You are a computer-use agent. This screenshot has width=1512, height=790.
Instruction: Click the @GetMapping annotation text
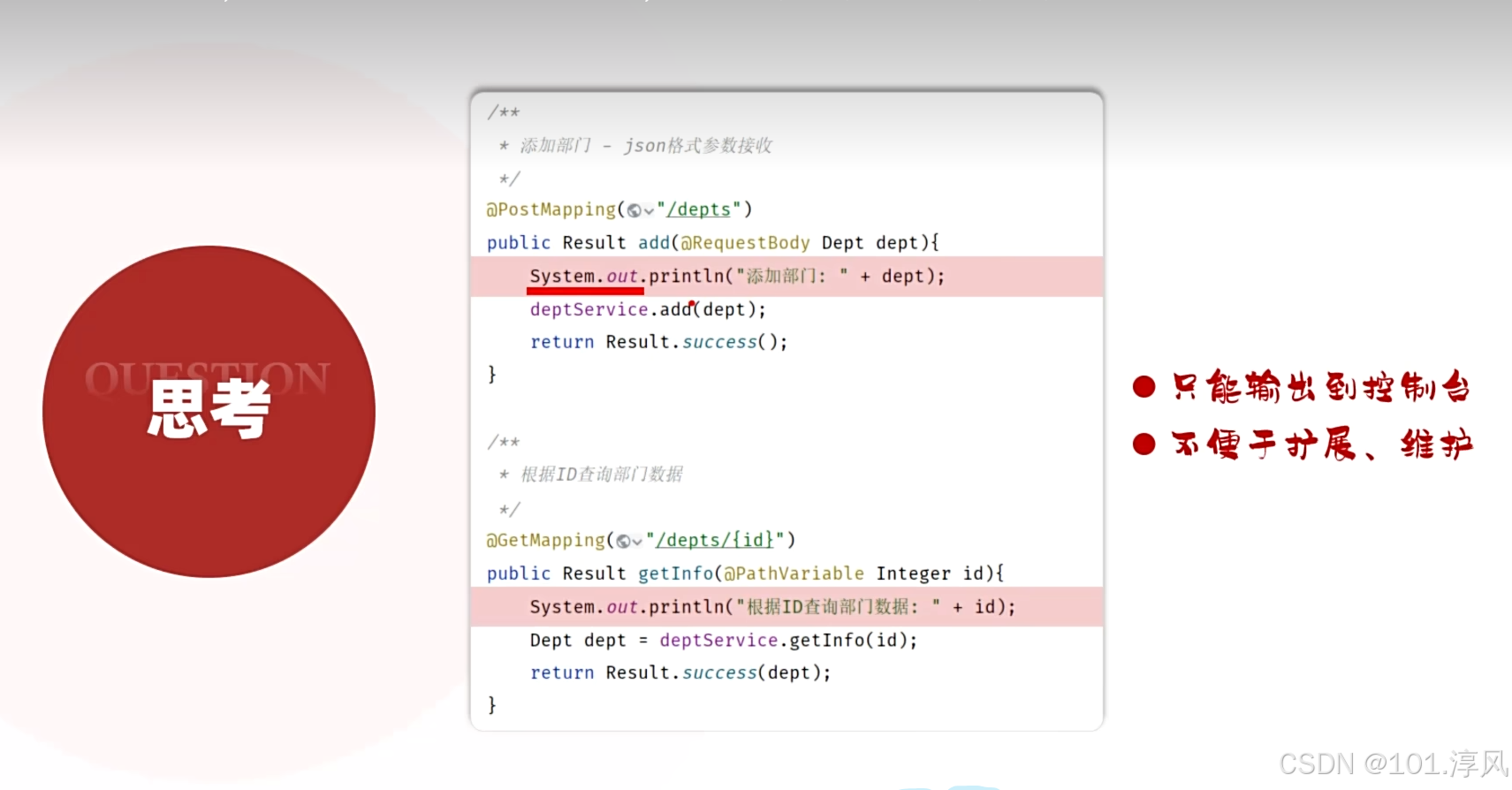(x=545, y=540)
